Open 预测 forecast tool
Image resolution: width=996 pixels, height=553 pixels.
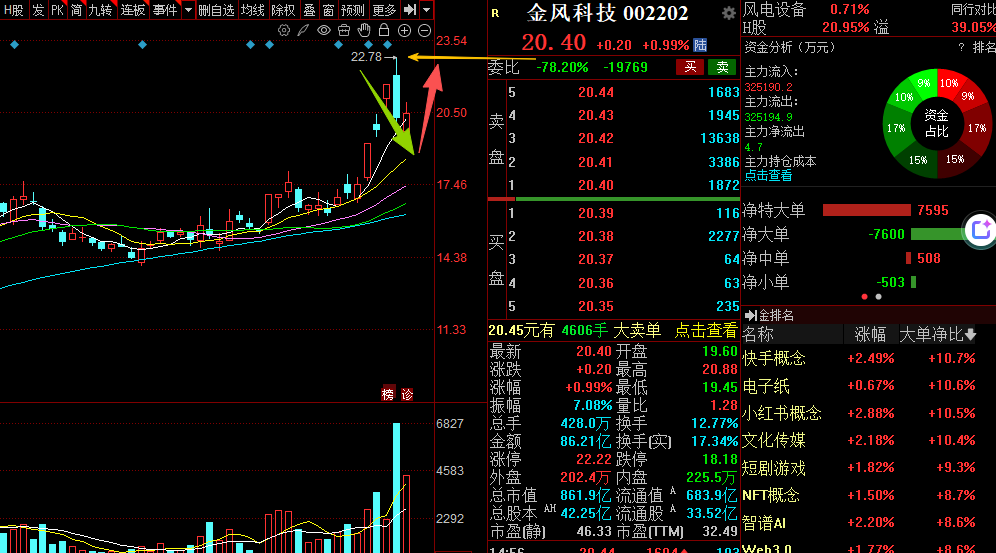click(353, 10)
